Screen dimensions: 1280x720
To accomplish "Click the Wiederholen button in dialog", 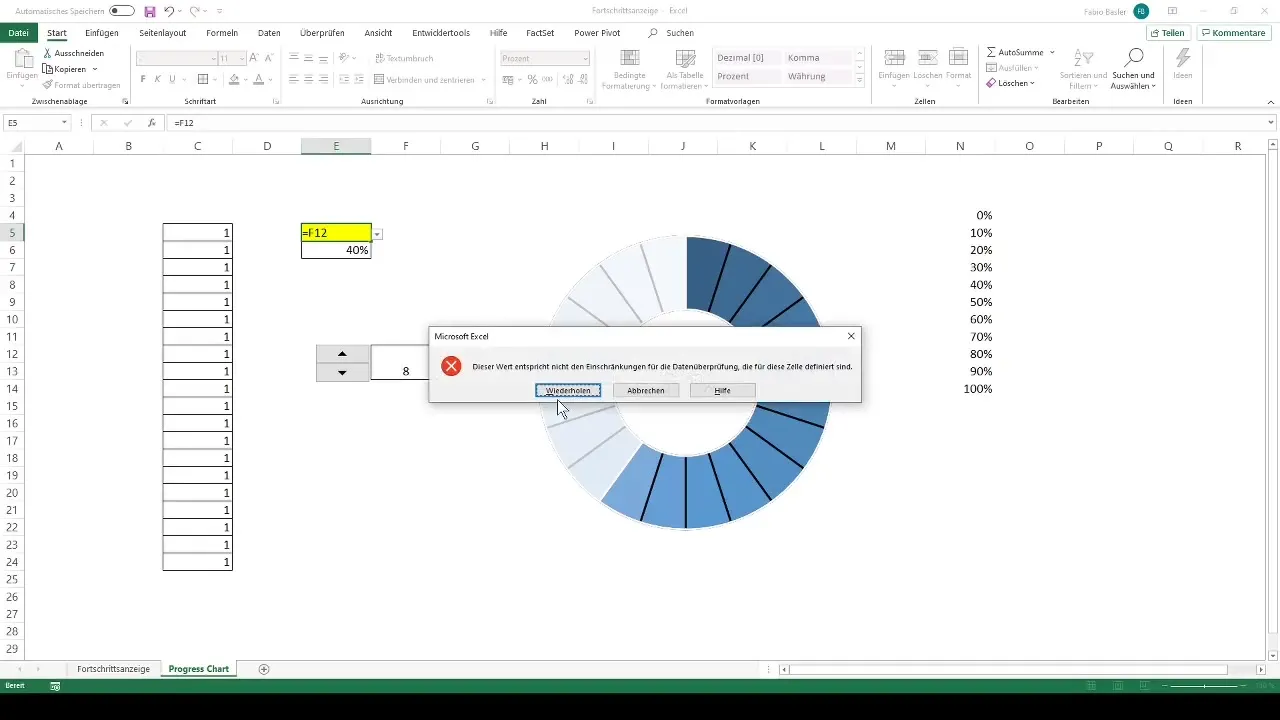I will (x=568, y=390).
